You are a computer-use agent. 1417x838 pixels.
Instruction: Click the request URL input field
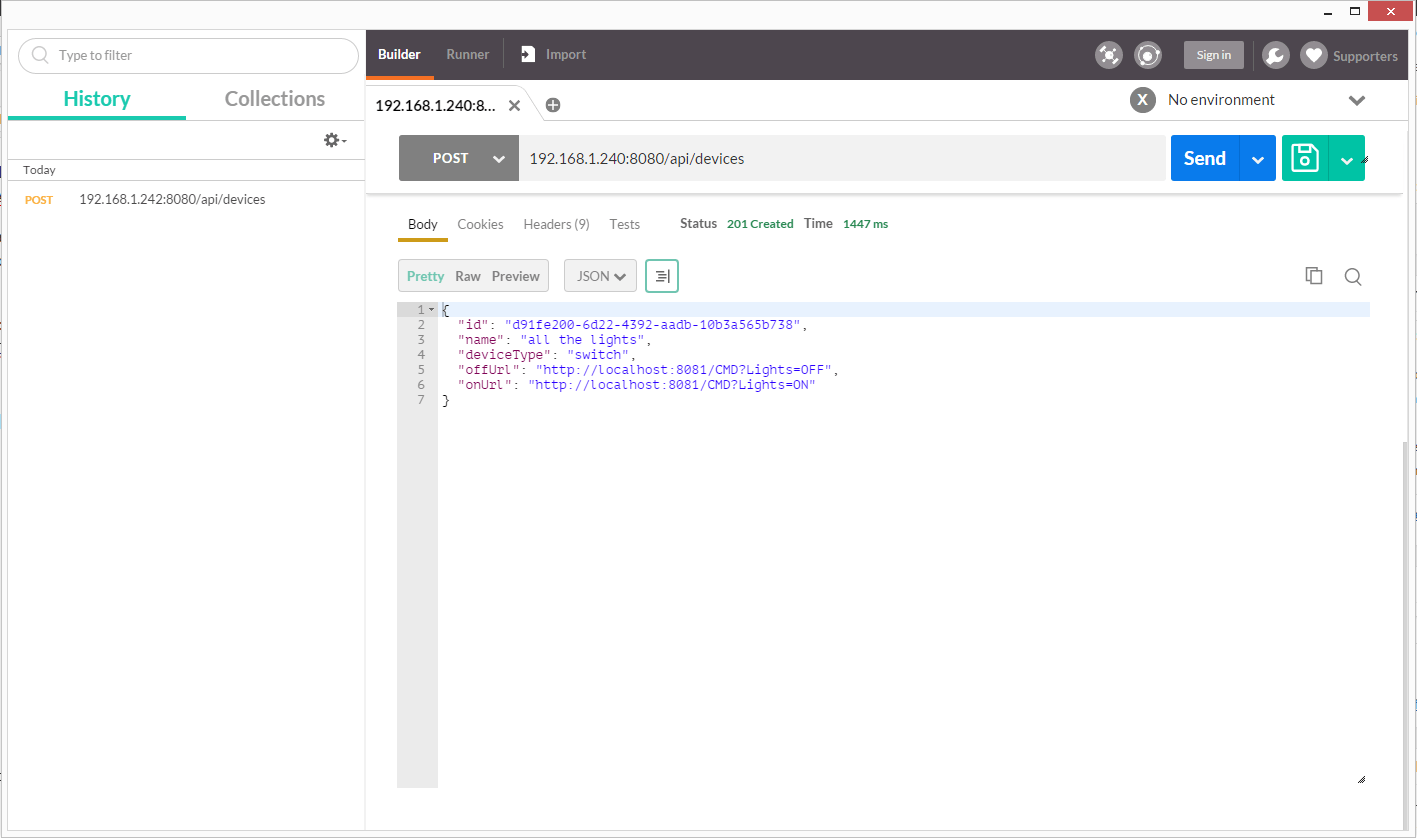[x=842, y=158]
